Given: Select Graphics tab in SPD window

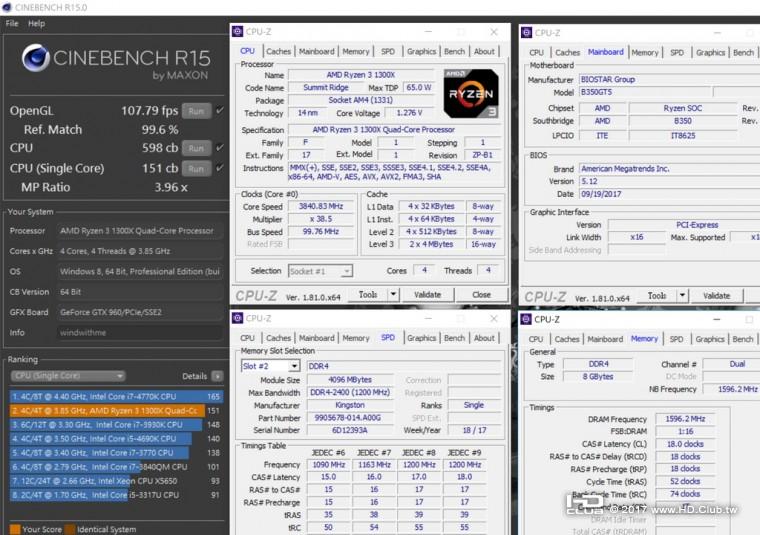Looking at the screenshot, I should 421,338.
